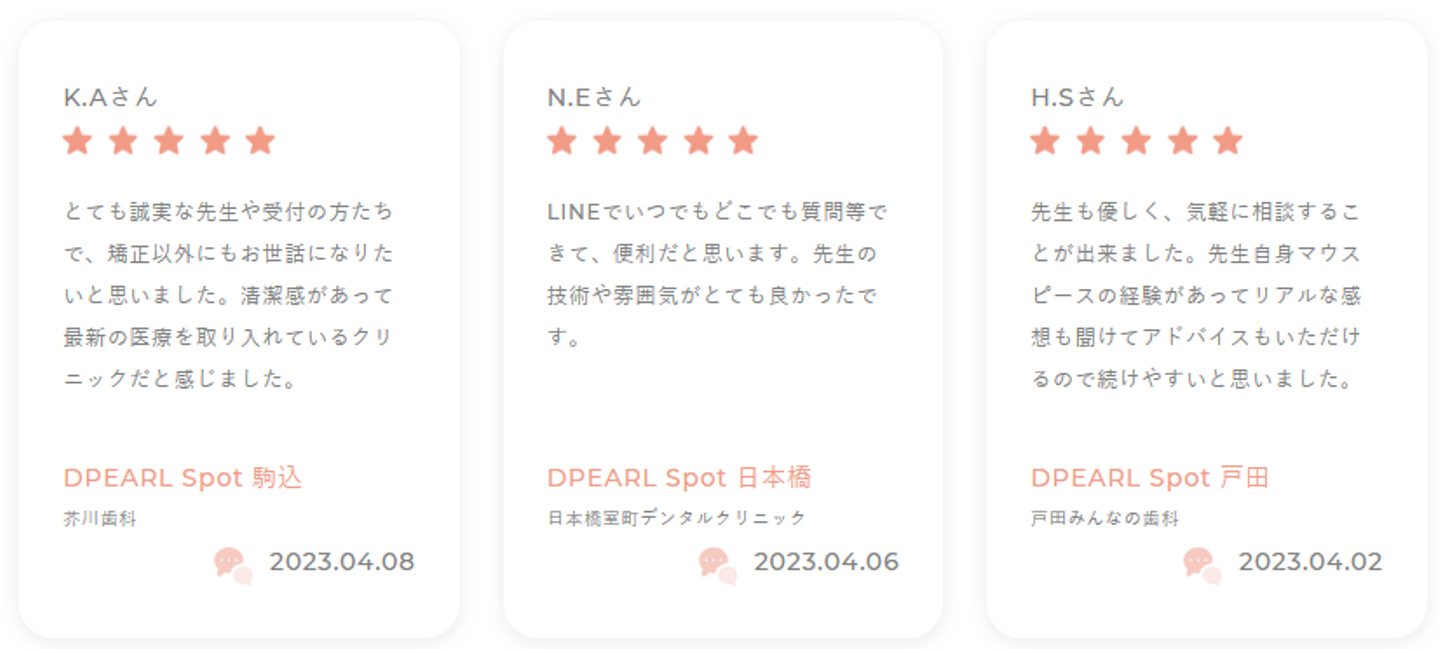Click the first star in K.Aさん's rating
This screenshot has width=1440, height=649.
tap(77, 141)
